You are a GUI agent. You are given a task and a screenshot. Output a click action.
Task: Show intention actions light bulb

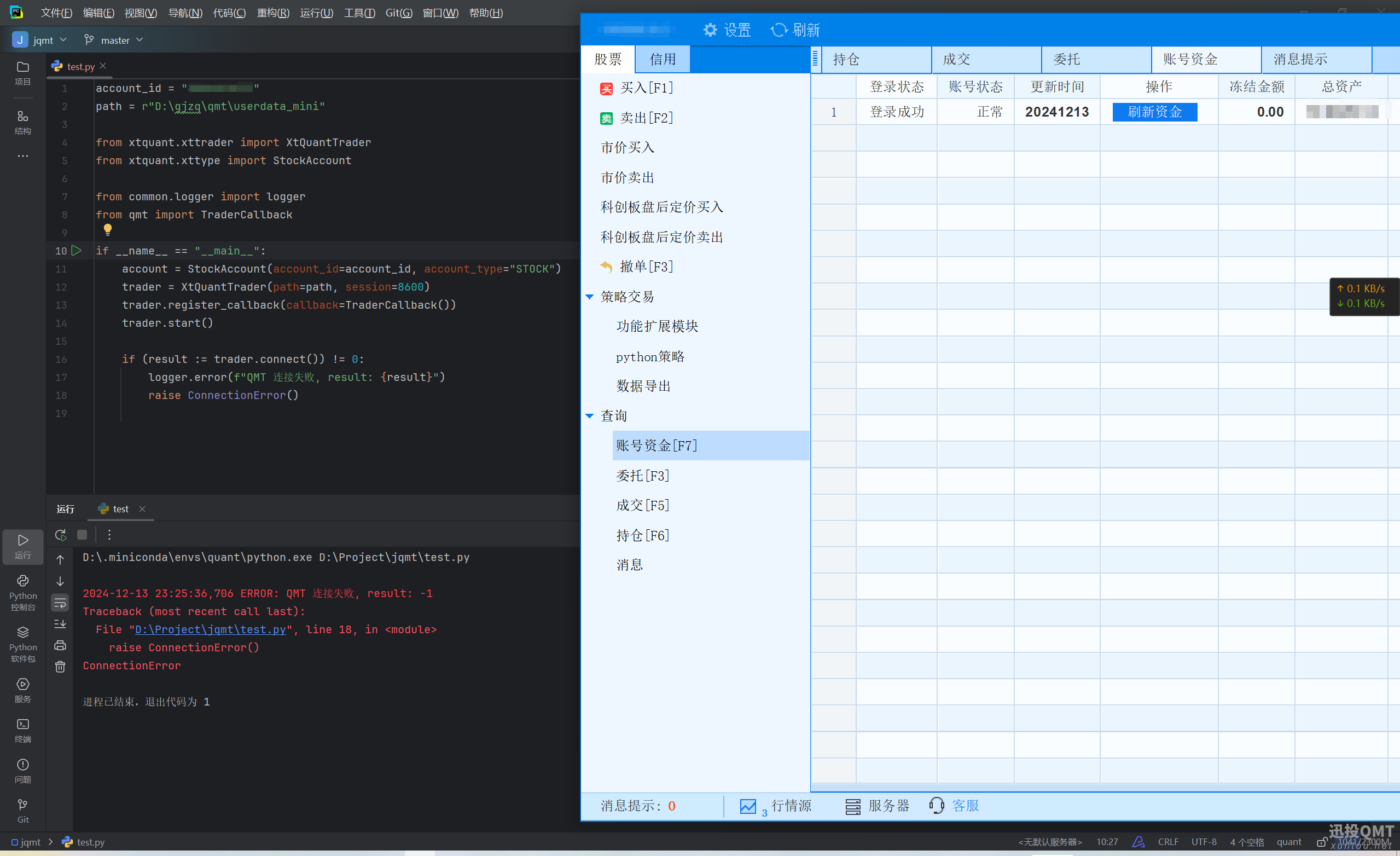107,229
